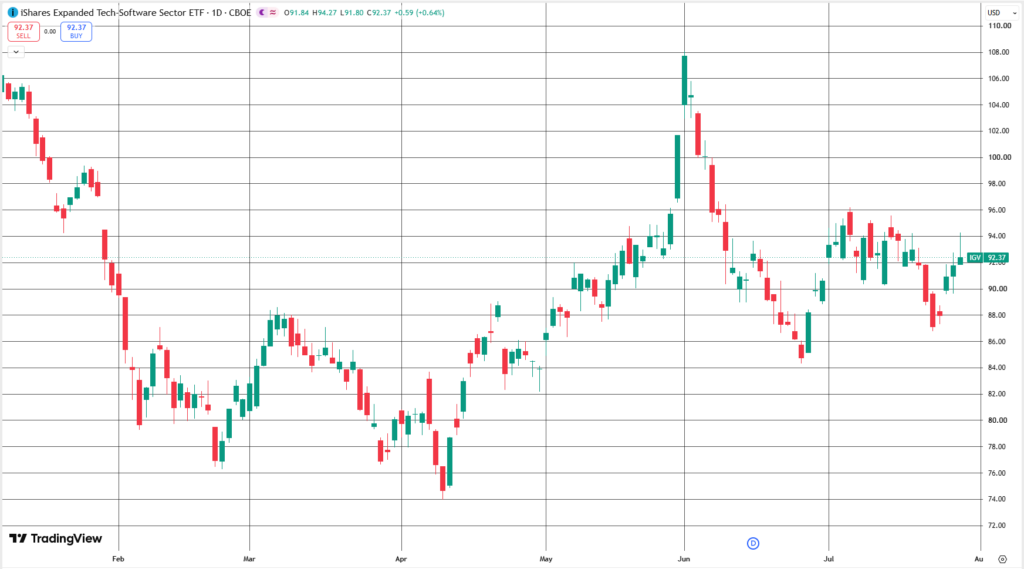1024x569 pixels.
Task: Click the blue dividend D marker
Action: coord(753,544)
